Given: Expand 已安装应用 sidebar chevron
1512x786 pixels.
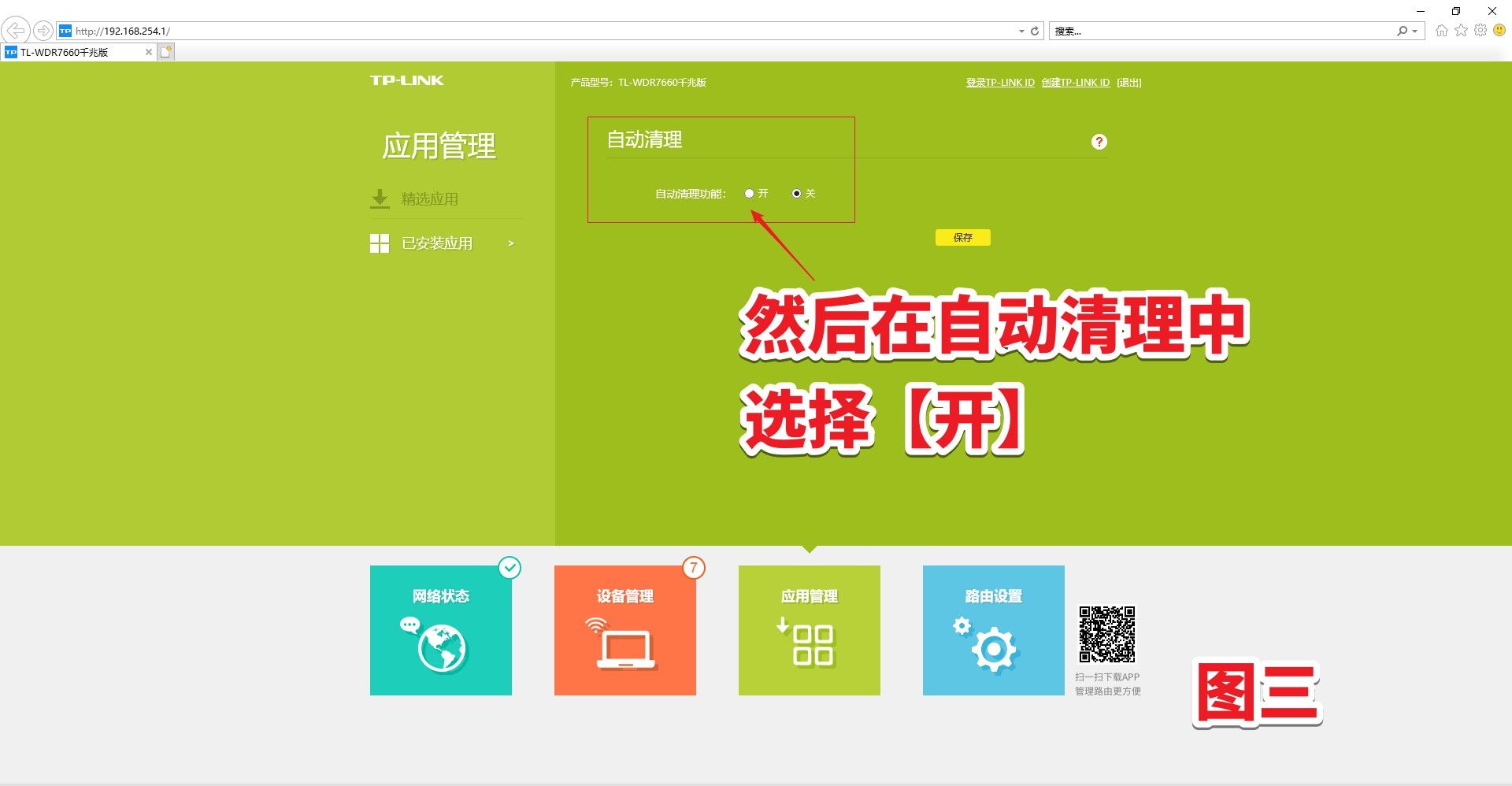Looking at the screenshot, I should coord(511,243).
